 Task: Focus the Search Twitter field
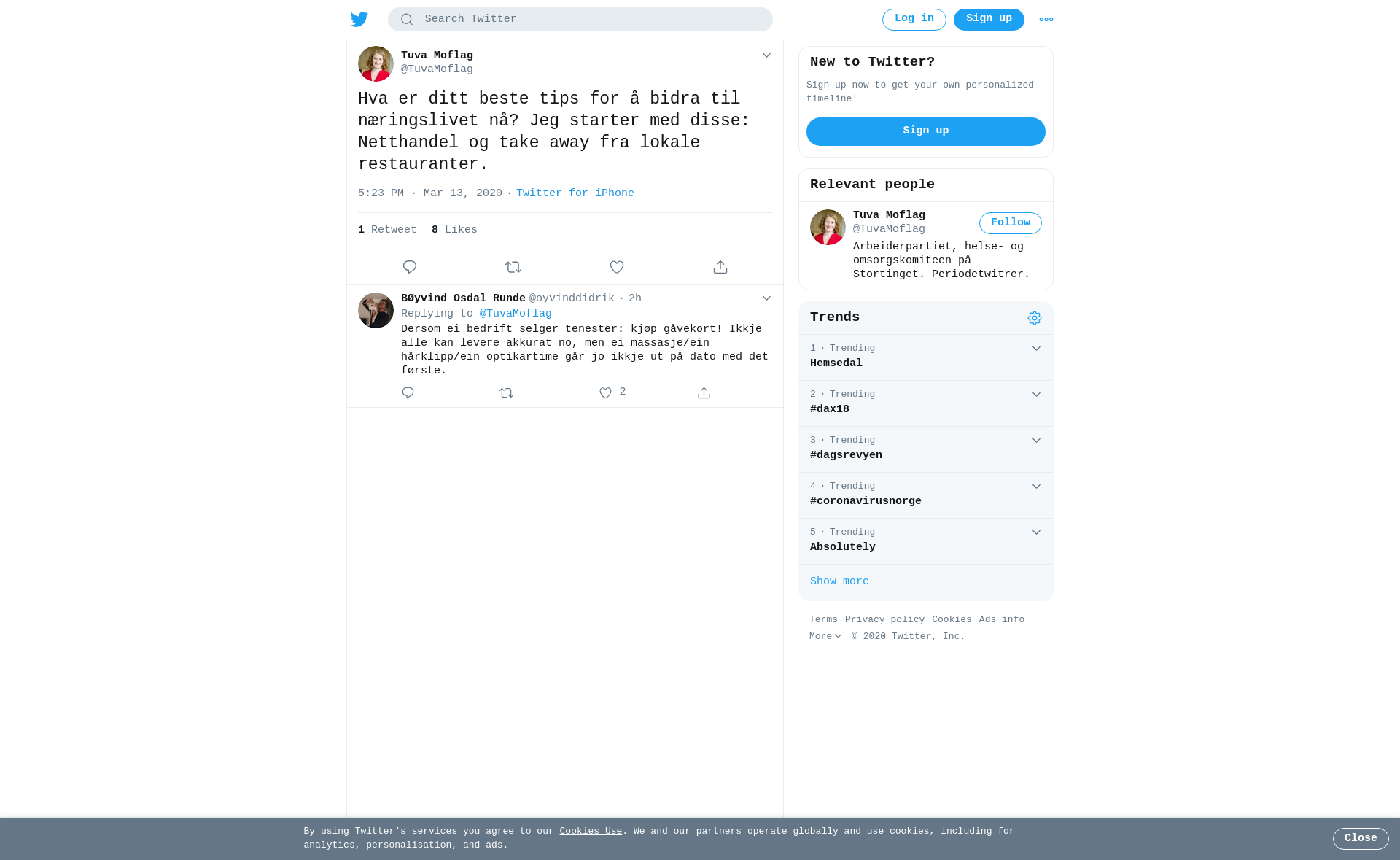coord(580,20)
